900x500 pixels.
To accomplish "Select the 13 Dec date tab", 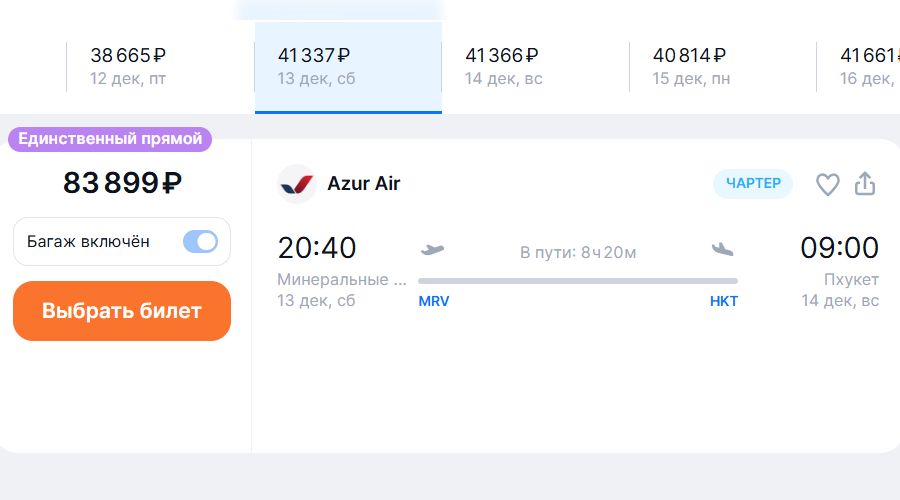I will coord(348,66).
